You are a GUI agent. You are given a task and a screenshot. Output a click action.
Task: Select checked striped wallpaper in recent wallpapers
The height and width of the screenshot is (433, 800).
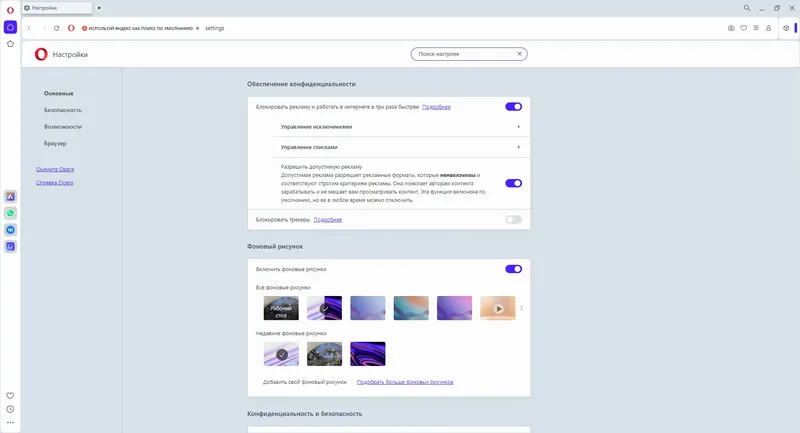(281, 354)
